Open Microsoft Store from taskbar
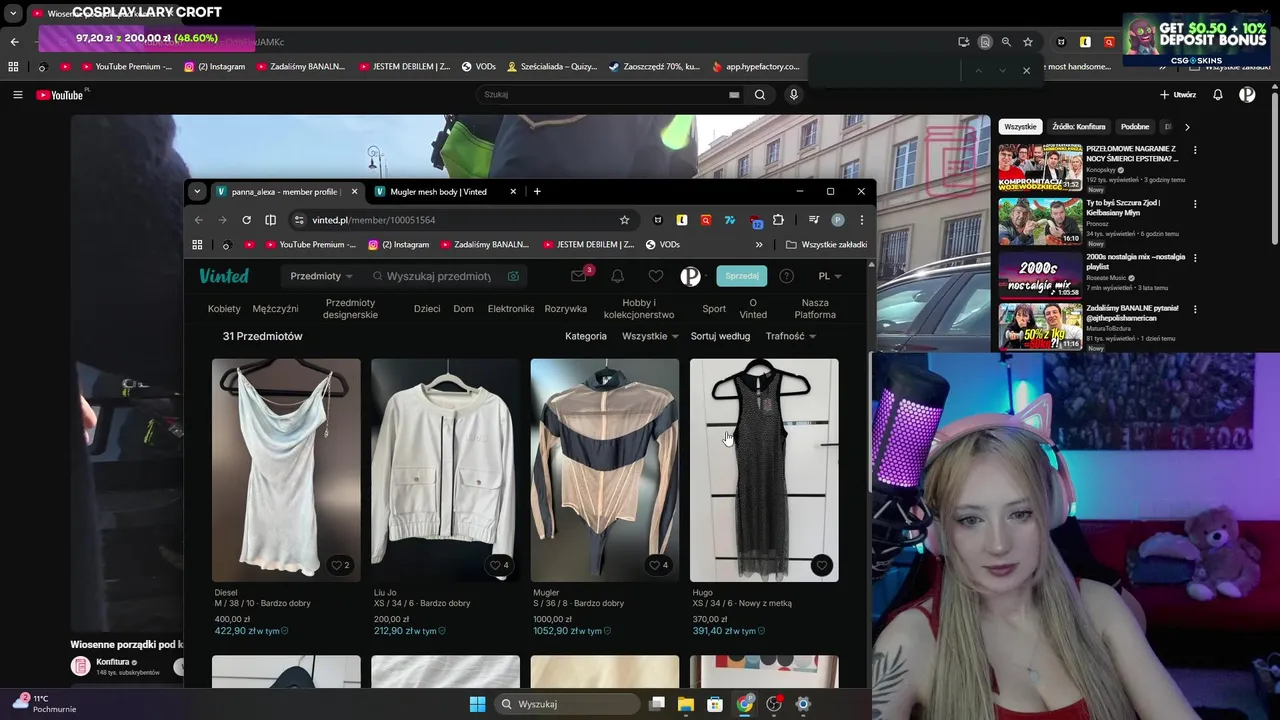The image size is (1280, 720). click(x=715, y=704)
